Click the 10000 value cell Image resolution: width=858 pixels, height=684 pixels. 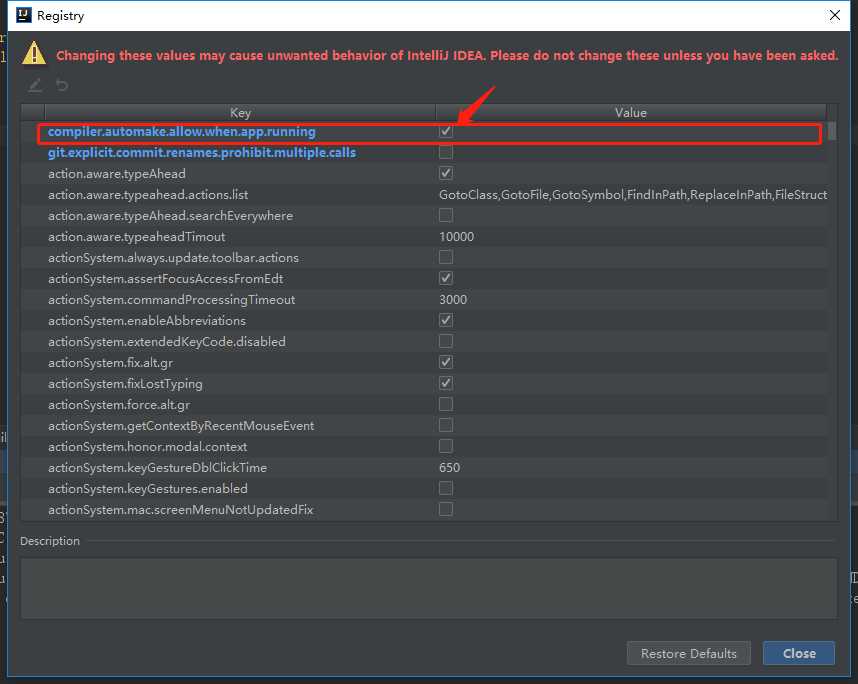(x=456, y=236)
